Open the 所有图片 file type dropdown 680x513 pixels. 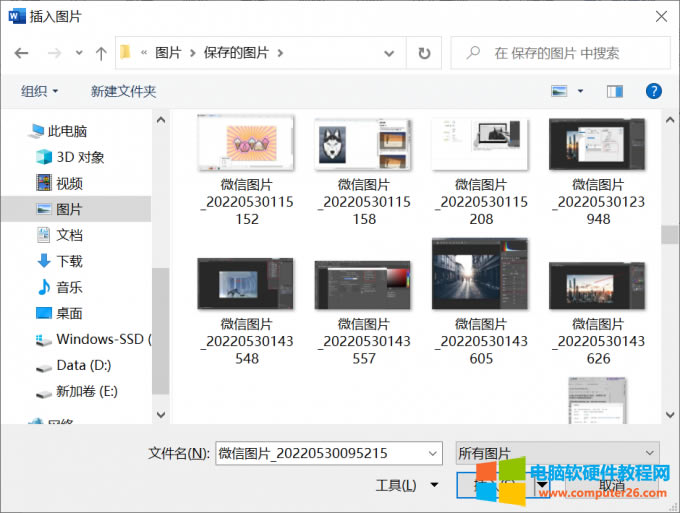[x=557, y=453]
